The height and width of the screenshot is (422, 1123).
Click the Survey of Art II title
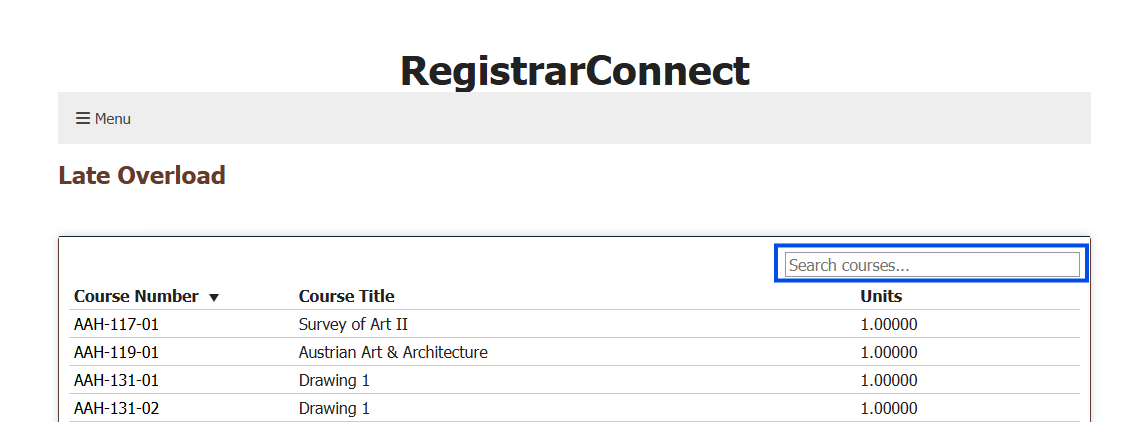point(353,324)
